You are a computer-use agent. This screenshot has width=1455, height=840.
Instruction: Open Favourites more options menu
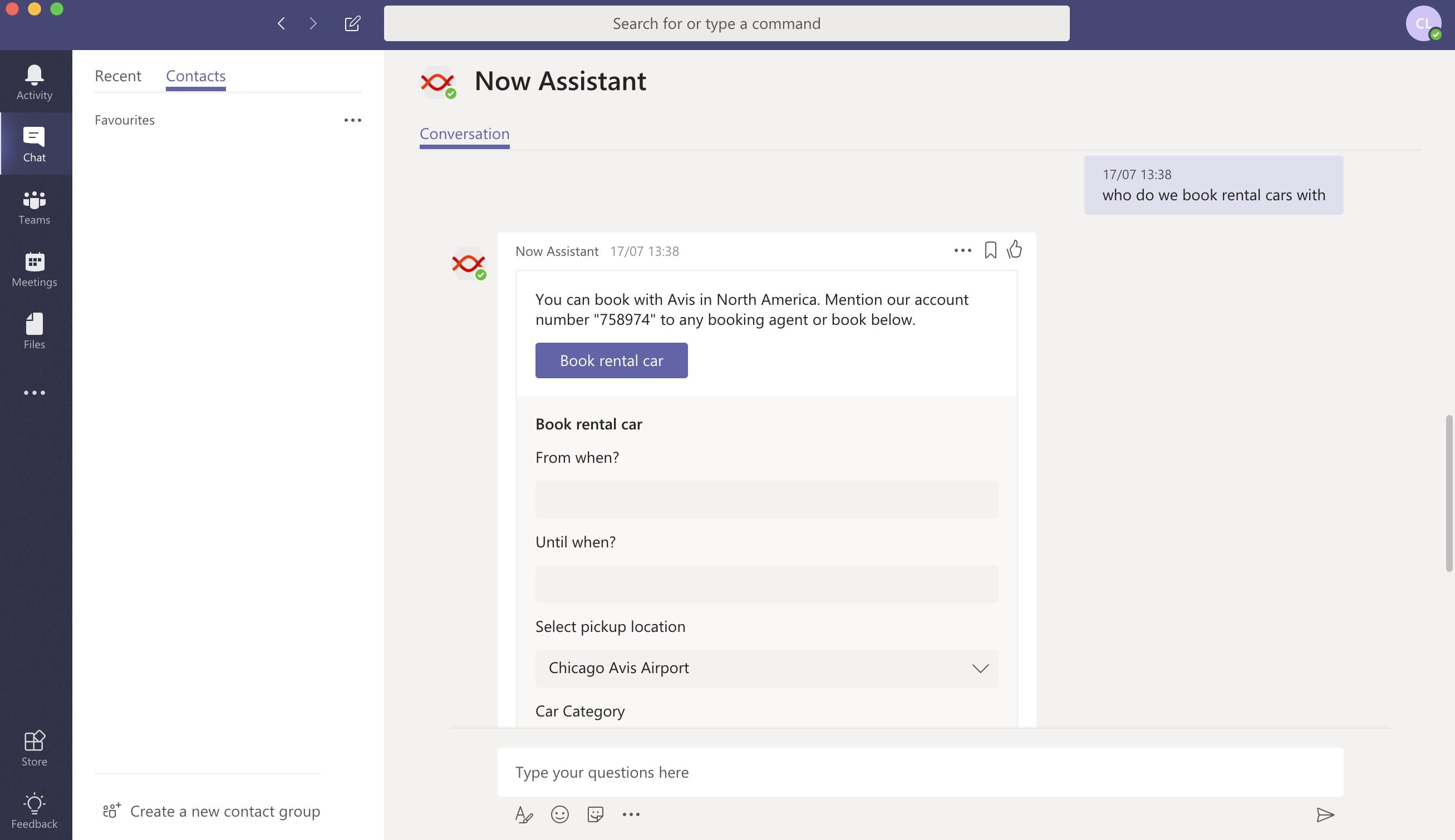(353, 121)
